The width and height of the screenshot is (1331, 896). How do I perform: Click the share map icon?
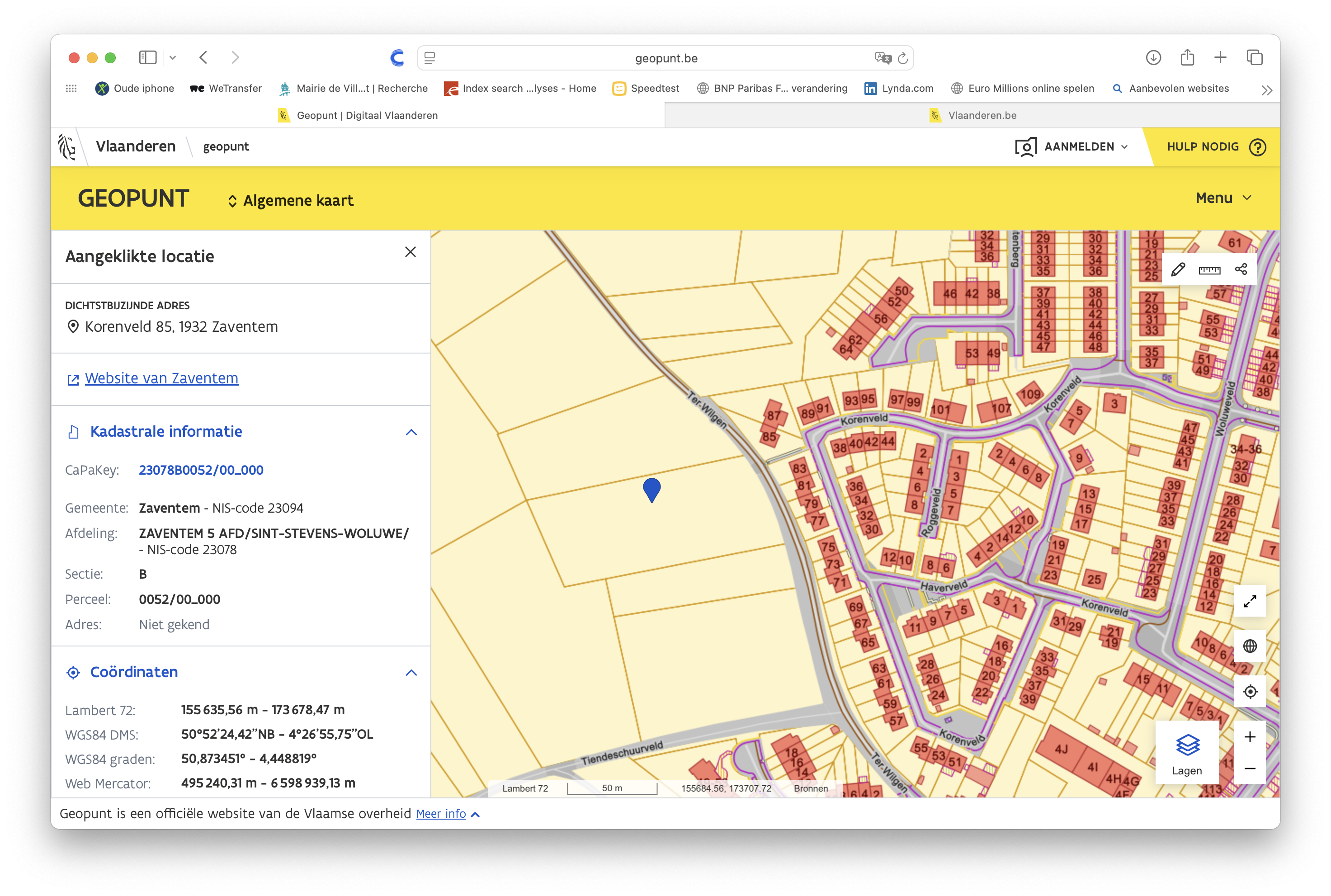coord(1241,269)
